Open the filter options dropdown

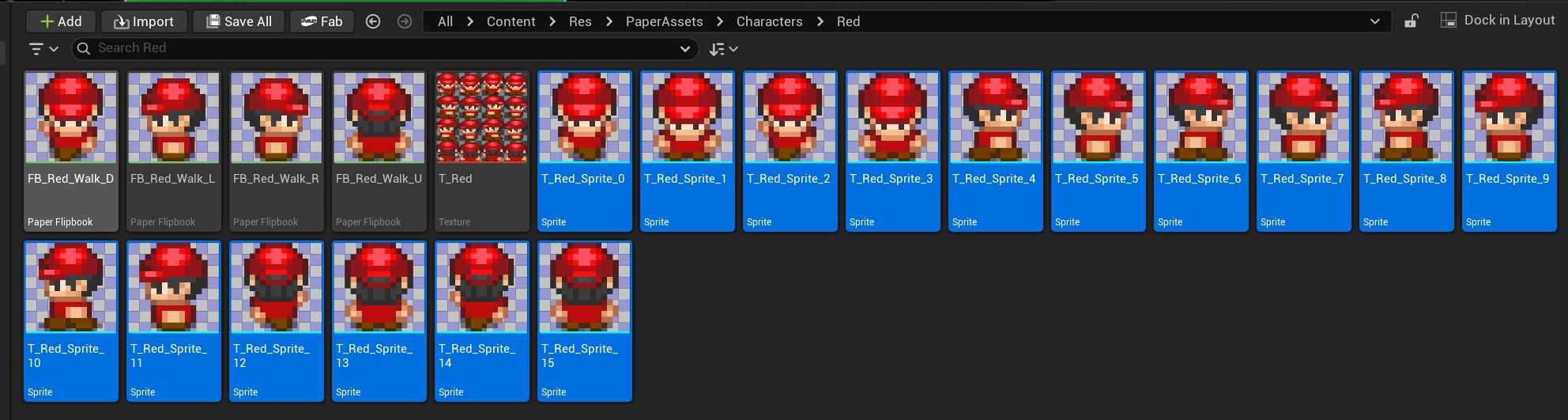(x=43, y=49)
